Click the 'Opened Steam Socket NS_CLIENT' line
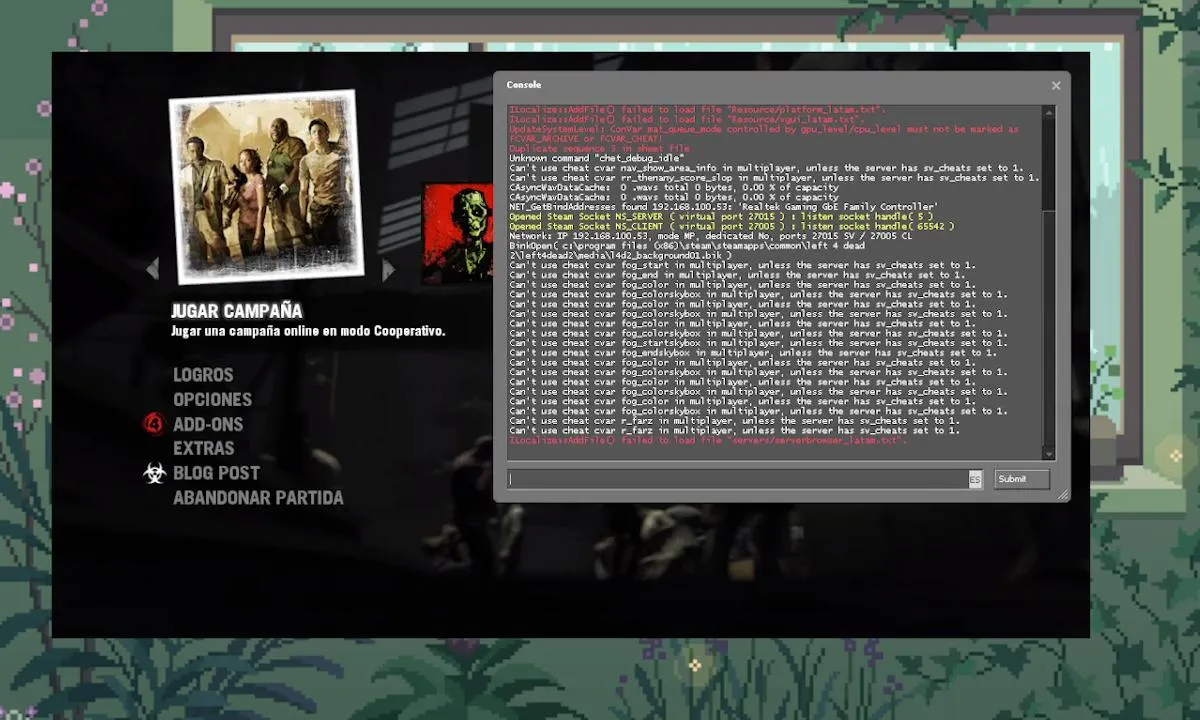This screenshot has height=720, width=1200. point(731,226)
